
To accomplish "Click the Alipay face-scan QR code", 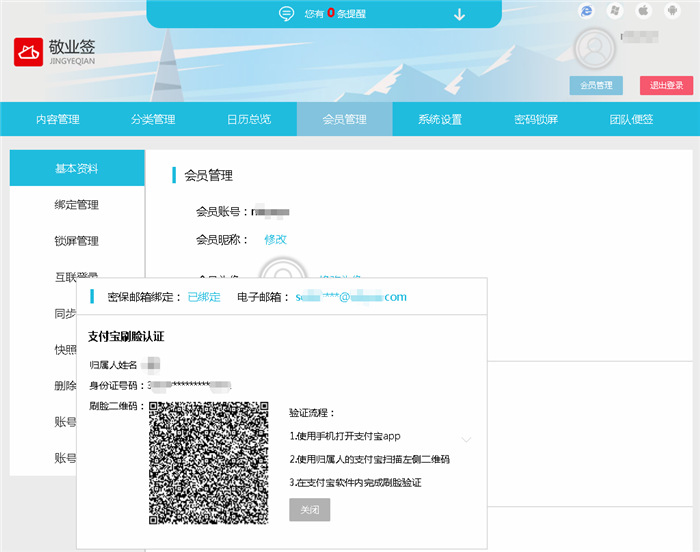I will pyautogui.click(x=208, y=463).
